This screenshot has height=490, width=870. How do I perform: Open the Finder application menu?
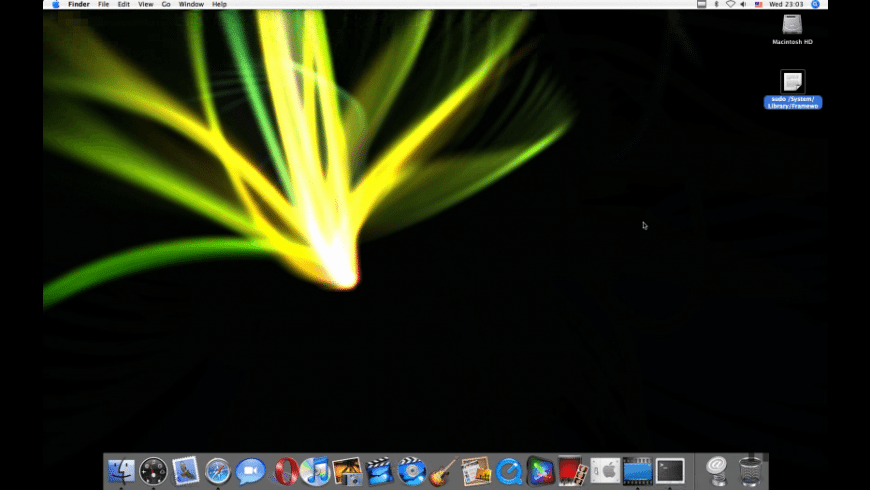pos(79,4)
